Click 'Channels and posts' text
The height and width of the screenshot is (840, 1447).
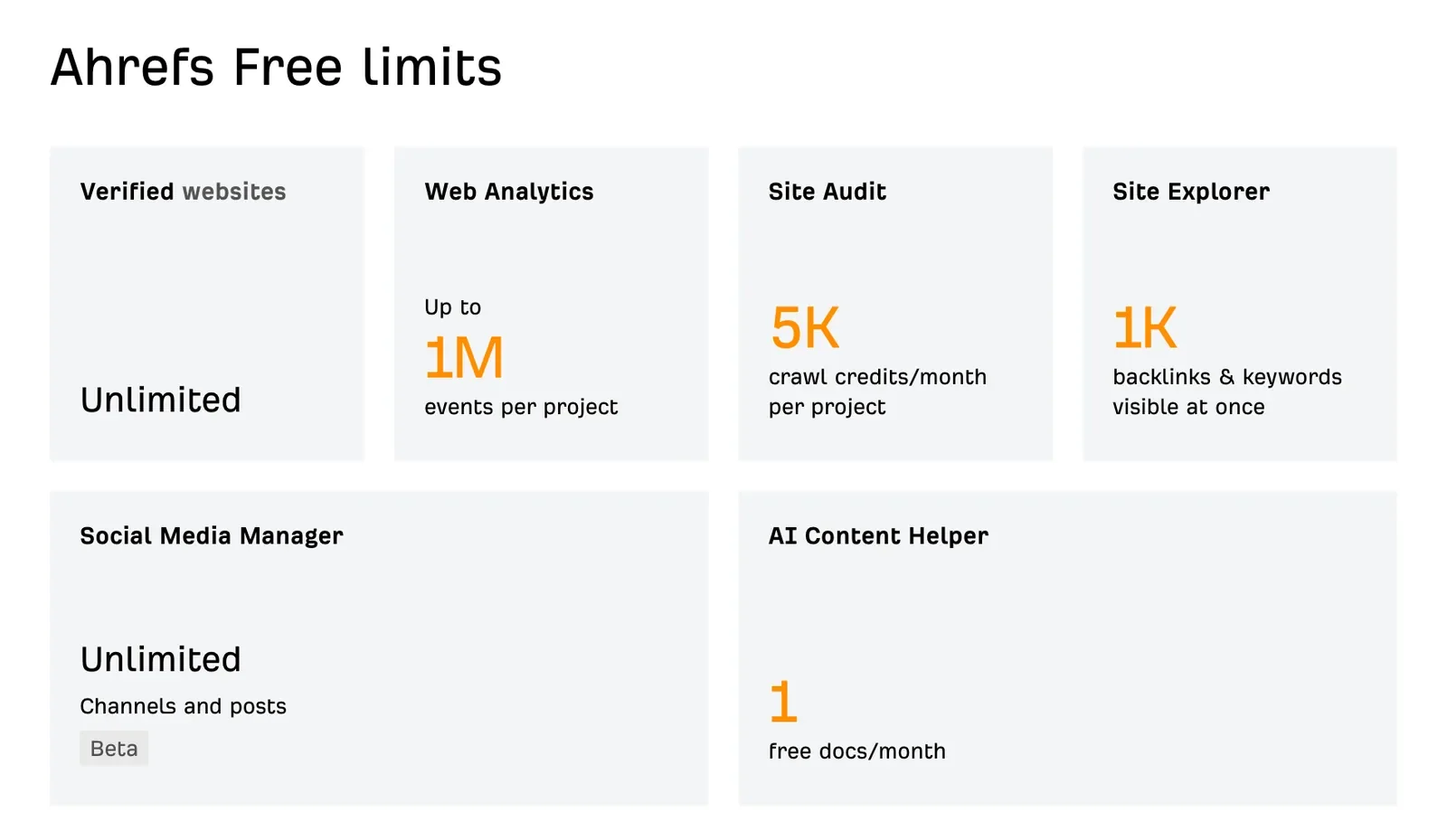click(183, 706)
